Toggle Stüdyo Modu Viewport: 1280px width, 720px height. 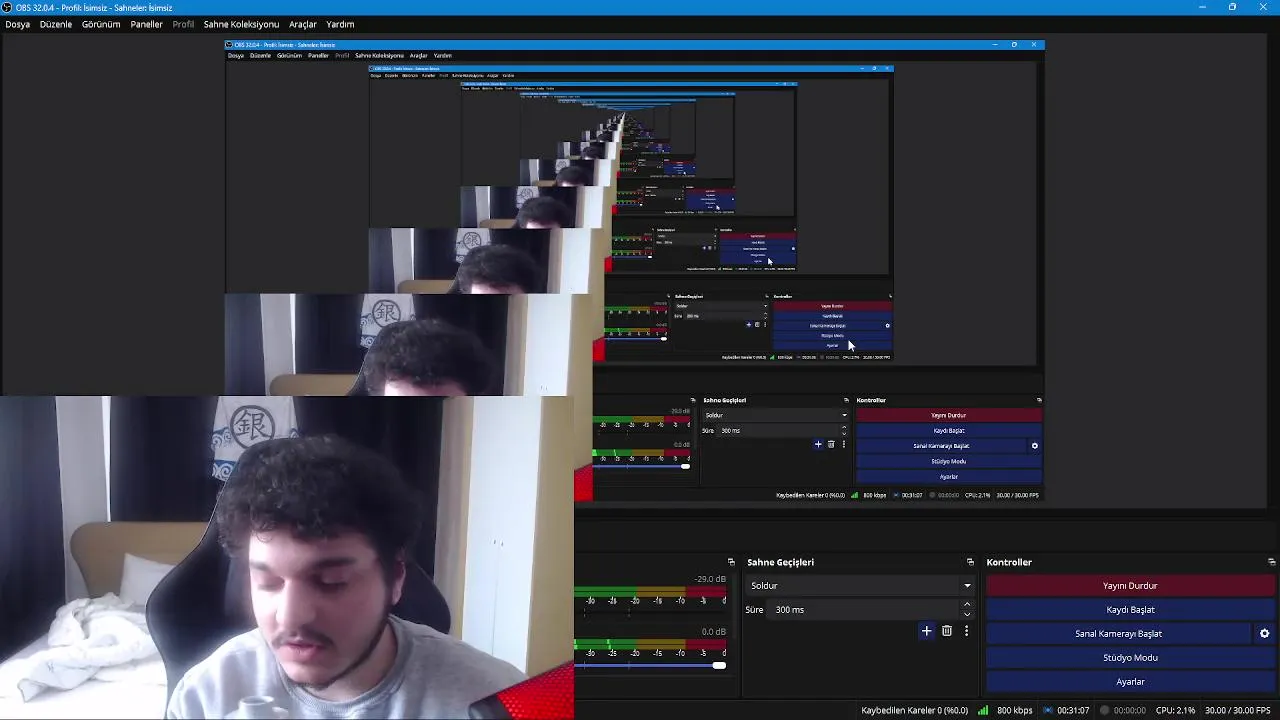[x=1130, y=657]
